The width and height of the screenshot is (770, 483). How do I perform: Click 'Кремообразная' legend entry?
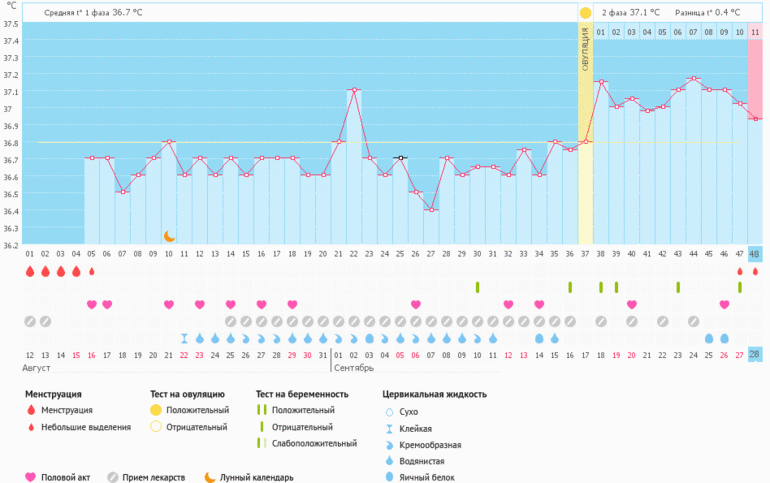click(x=430, y=445)
